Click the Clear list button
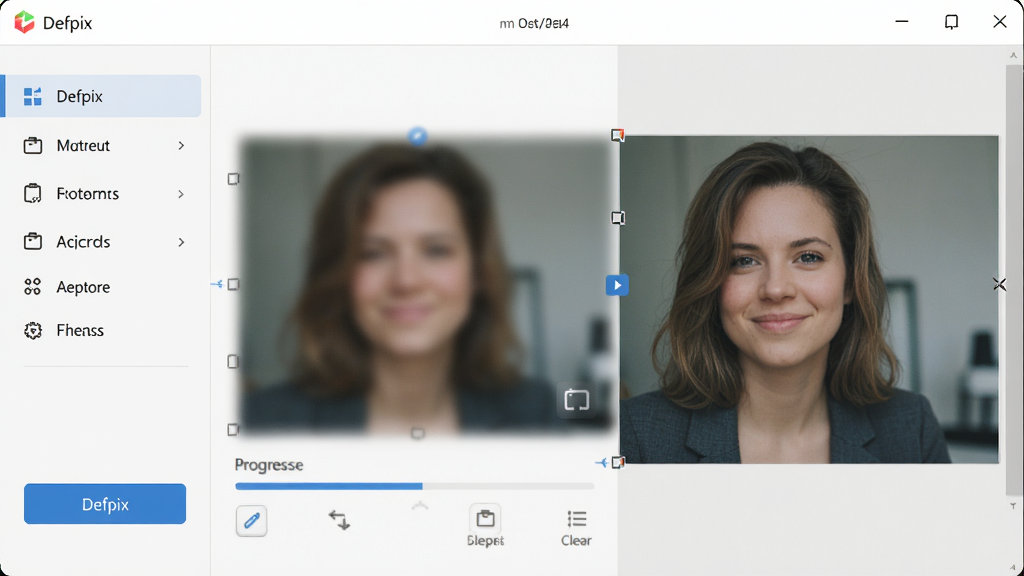Image resolution: width=1024 pixels, height=576 pixels. point(576,528)
